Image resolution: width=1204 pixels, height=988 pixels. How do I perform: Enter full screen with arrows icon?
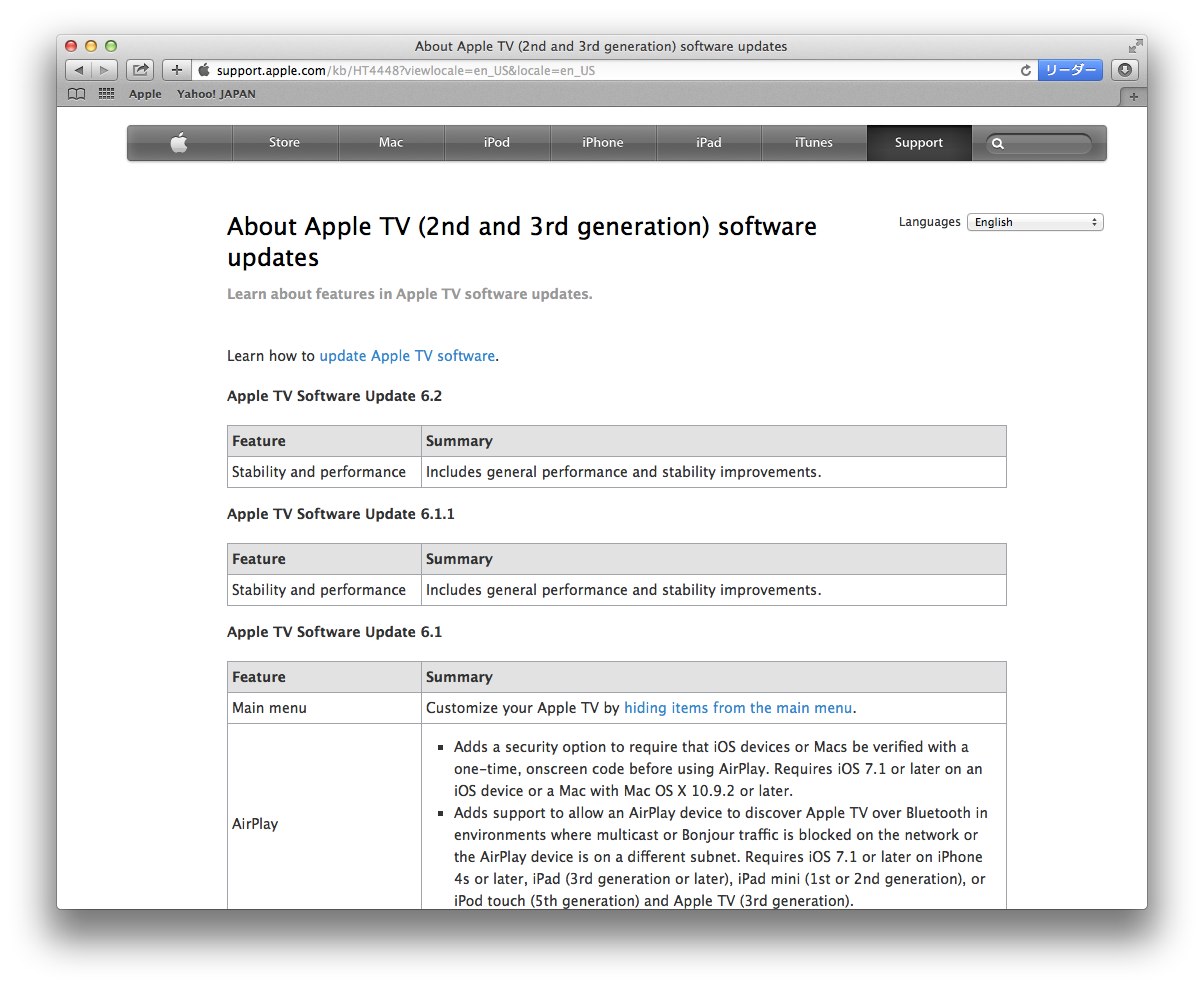click(1135, 46)
